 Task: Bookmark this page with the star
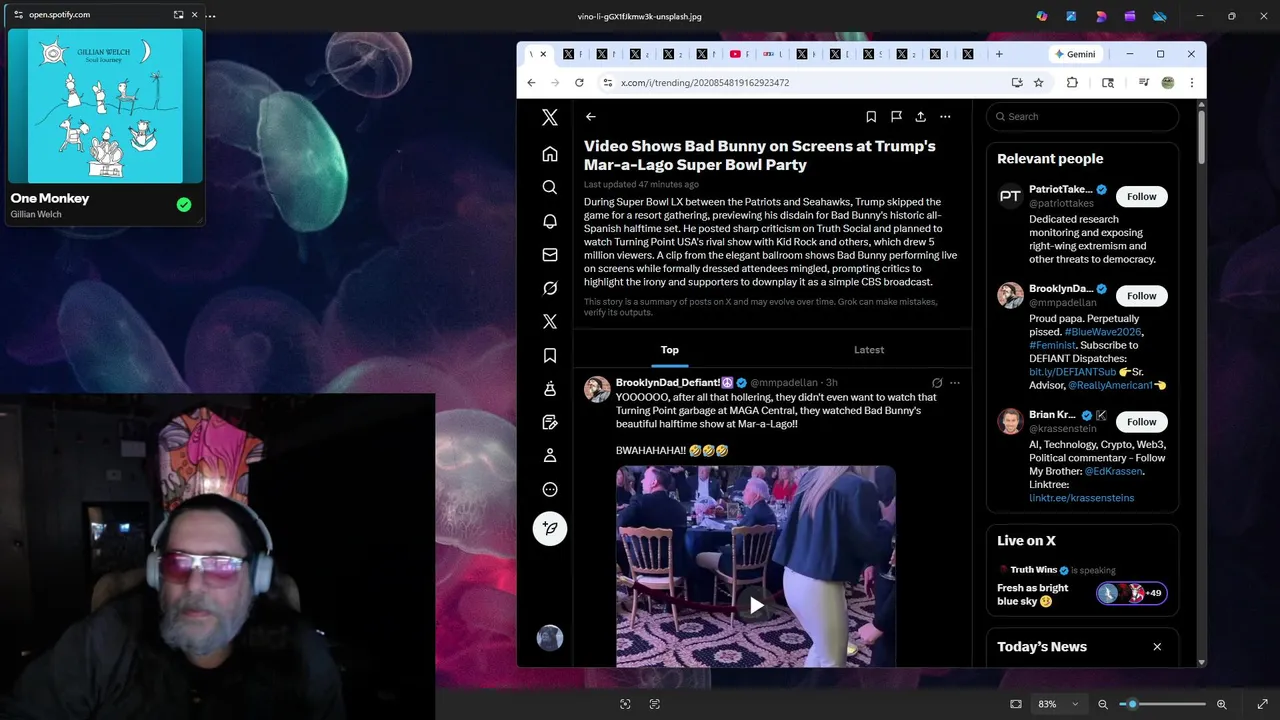tap(1039, 83)
